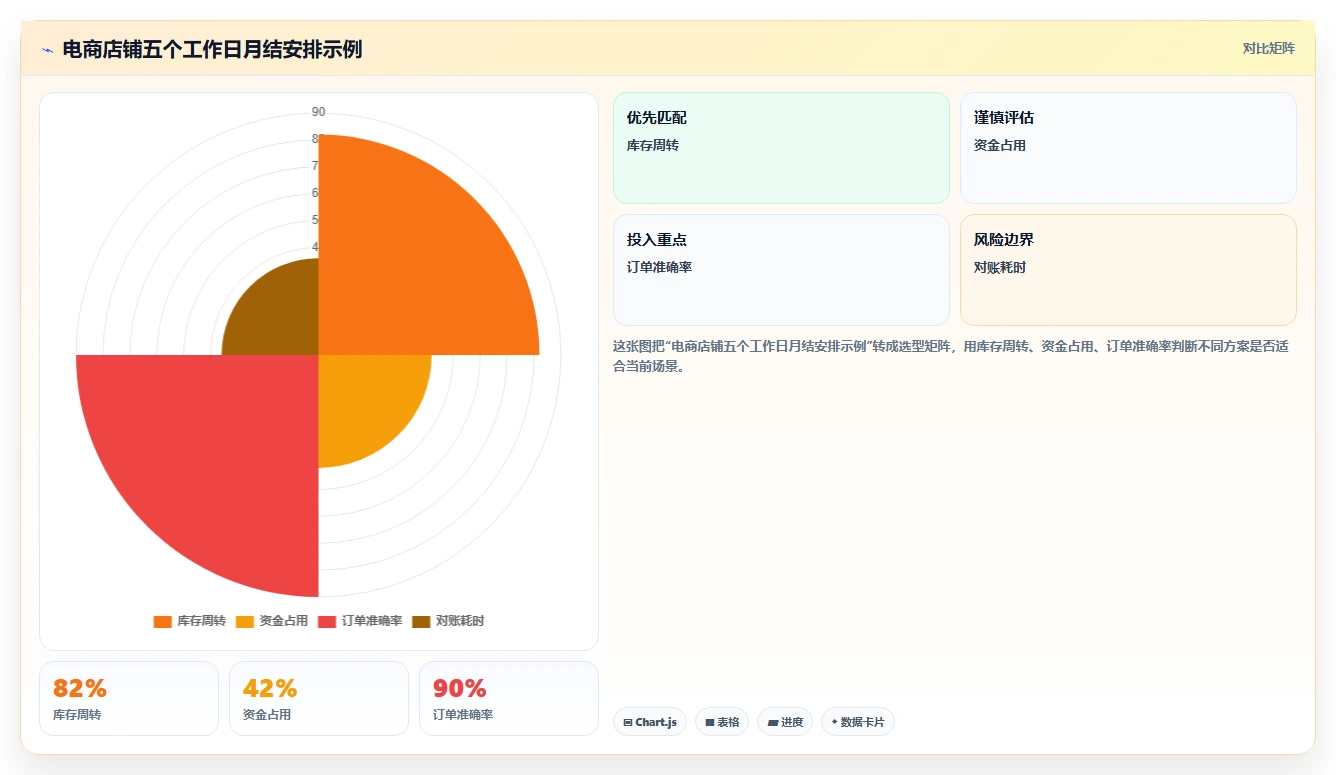Open the 风险边界 matrix card
This screenshot has height=775, width=1336.
click(1128, 270)
